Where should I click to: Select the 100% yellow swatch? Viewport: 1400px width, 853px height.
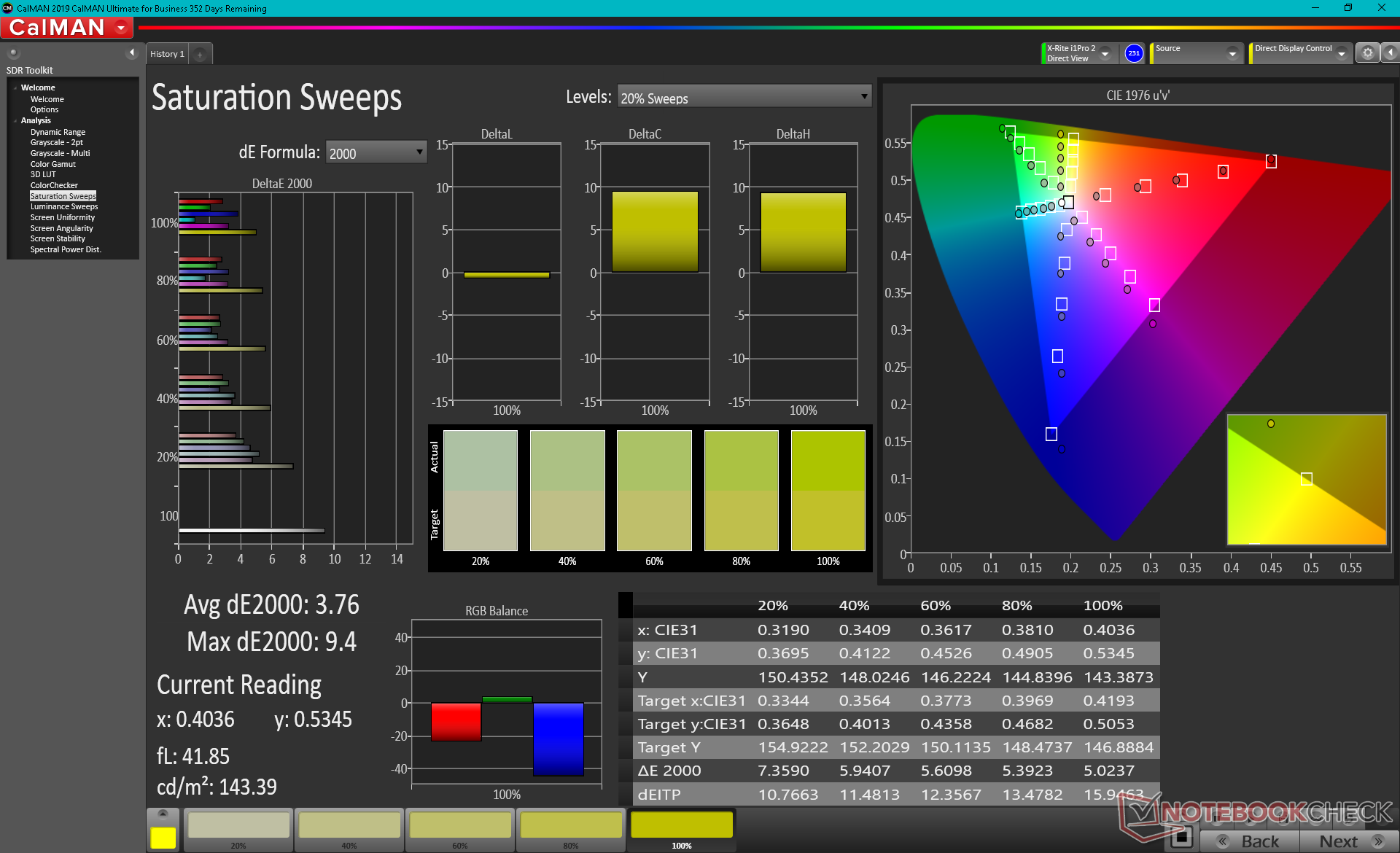681,827
